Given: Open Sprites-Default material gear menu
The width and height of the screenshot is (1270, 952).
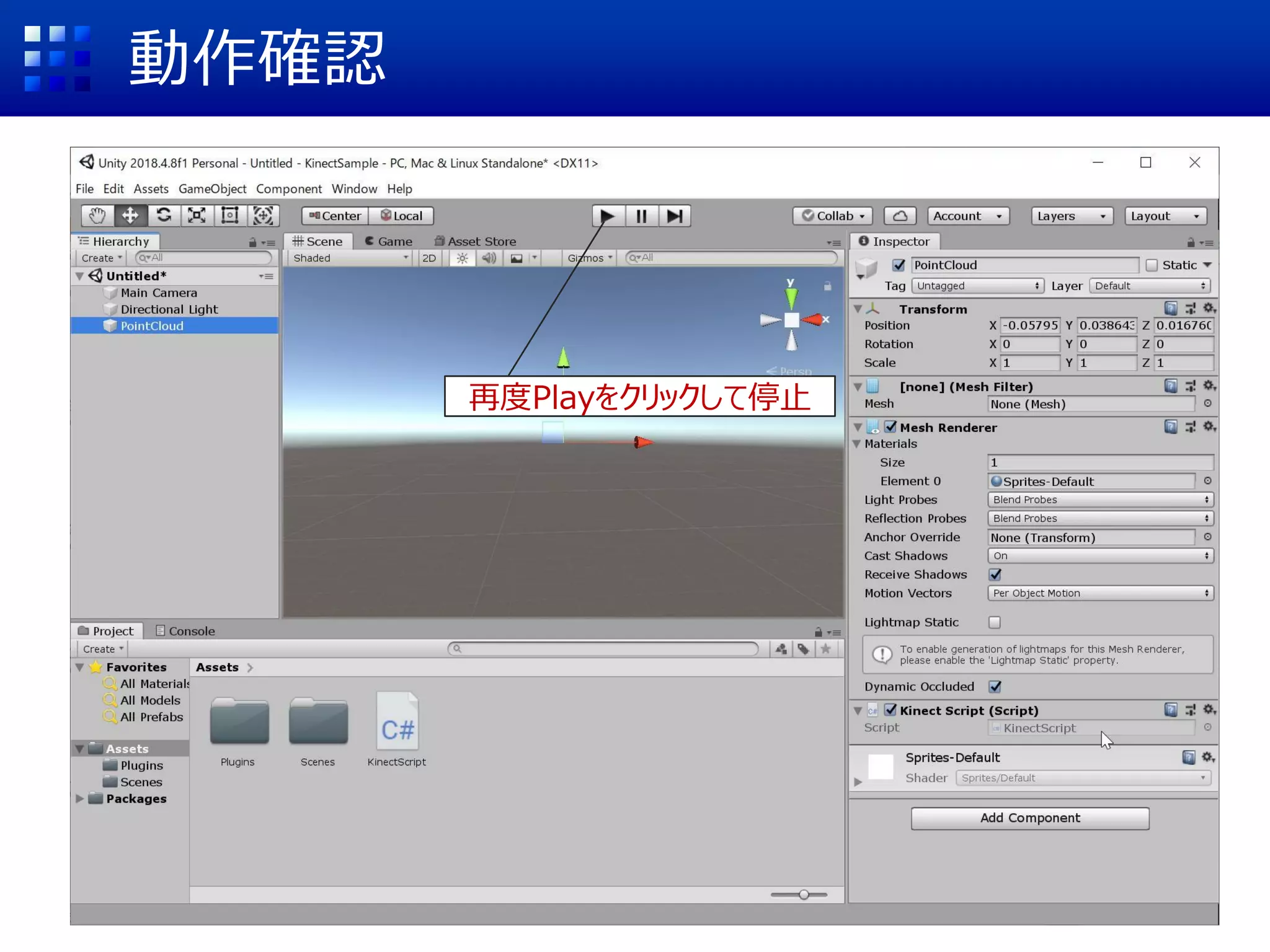Looking at the screenshot, I should tap(1208, 757).
